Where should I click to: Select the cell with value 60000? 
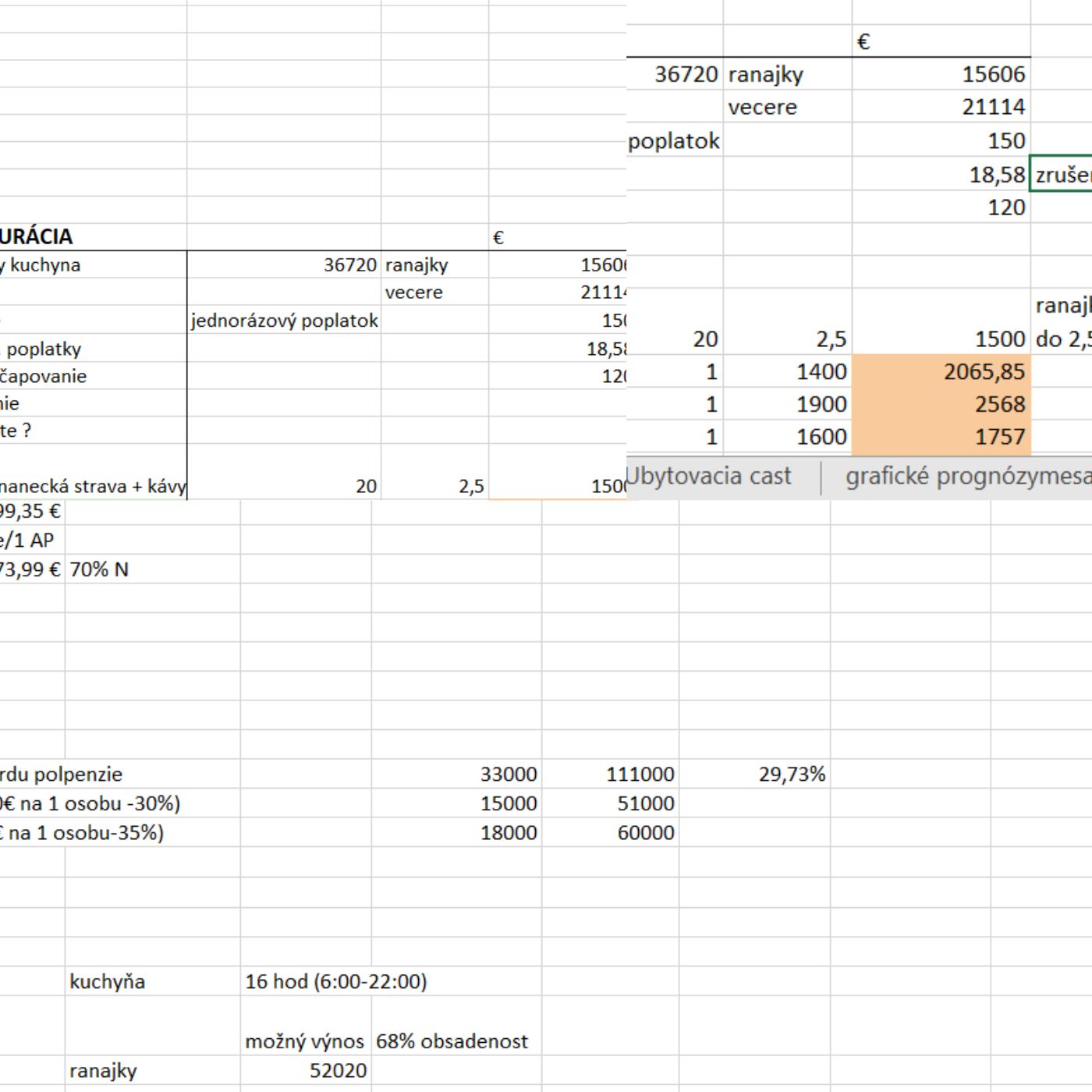pos(610,832)
